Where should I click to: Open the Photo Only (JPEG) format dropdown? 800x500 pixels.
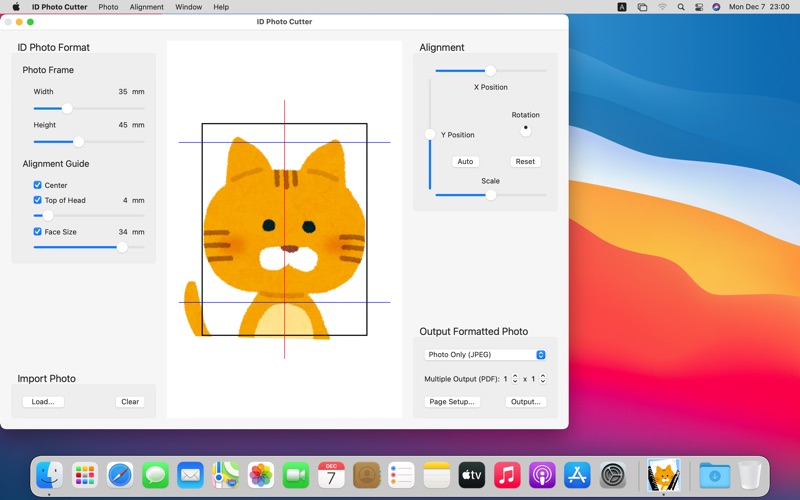pyautogui.click(x=485, y=355)
